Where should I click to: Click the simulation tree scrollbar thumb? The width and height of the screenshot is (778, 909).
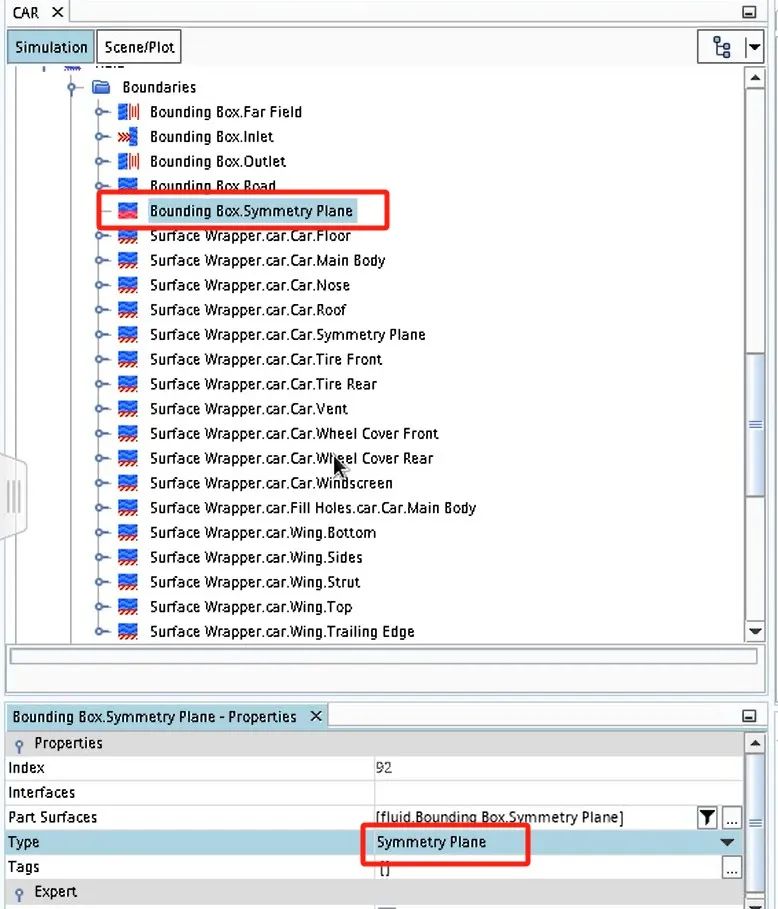coord(755,424)
